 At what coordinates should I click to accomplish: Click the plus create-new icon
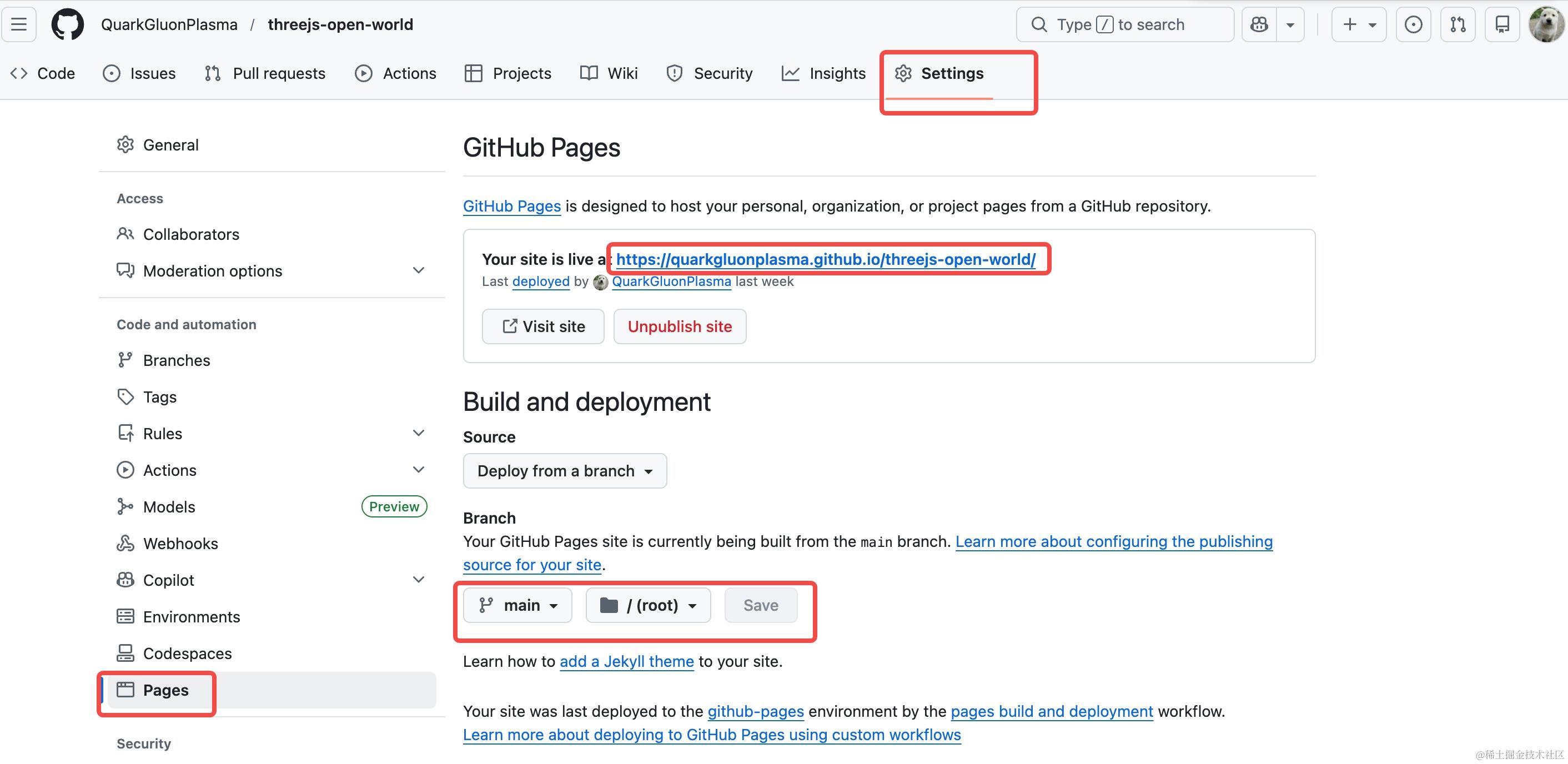[x=1349, y=24]
